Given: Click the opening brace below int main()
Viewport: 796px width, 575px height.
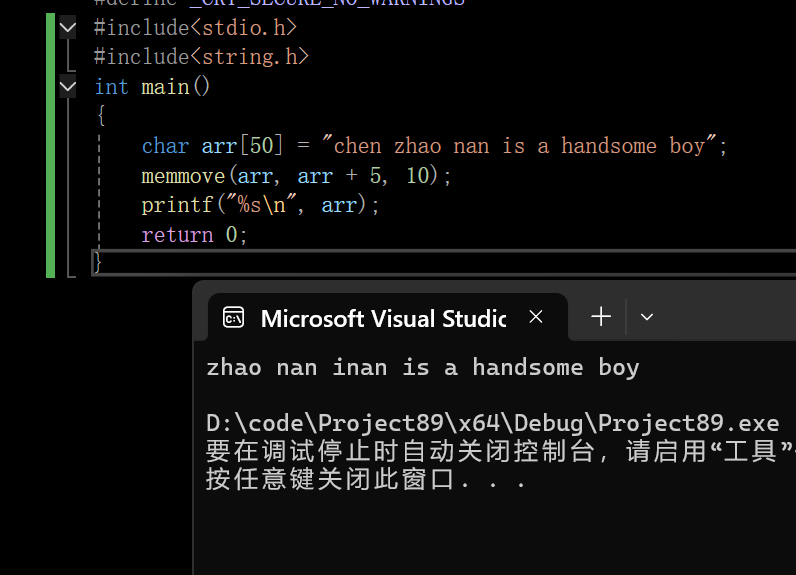Looking at the screenshot, I should [101, 115].
